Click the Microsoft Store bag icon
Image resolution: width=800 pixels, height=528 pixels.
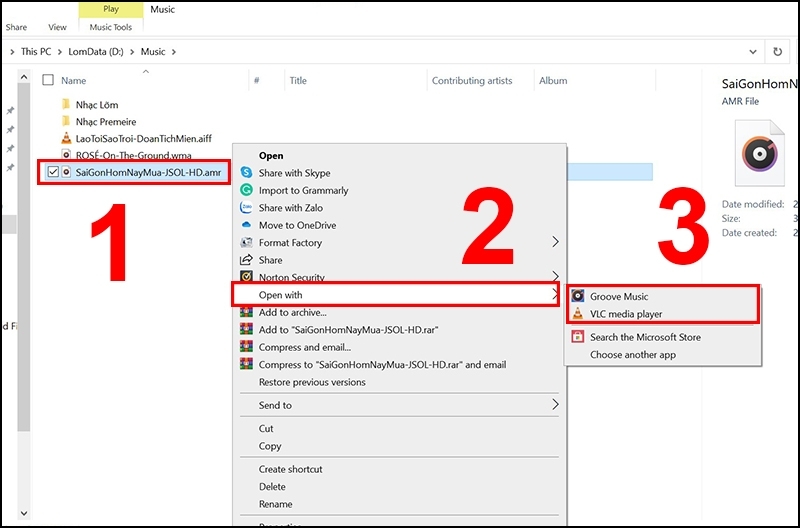[x=578, y=336]
